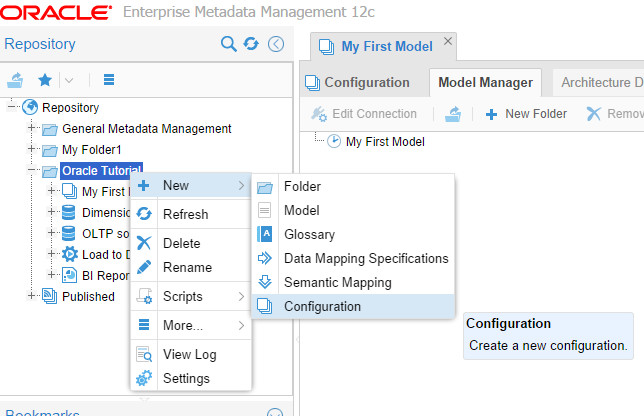The height and width of the screenshot is (416, 644).
Task: Select My Folder1 in the tree
Action: pyautogui.click(x=92, y=149)
